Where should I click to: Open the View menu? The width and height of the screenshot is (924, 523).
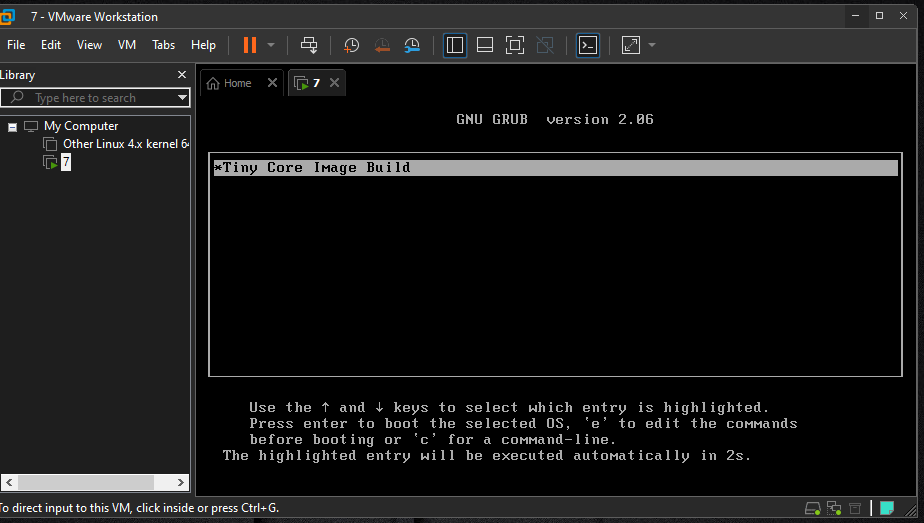90,45
